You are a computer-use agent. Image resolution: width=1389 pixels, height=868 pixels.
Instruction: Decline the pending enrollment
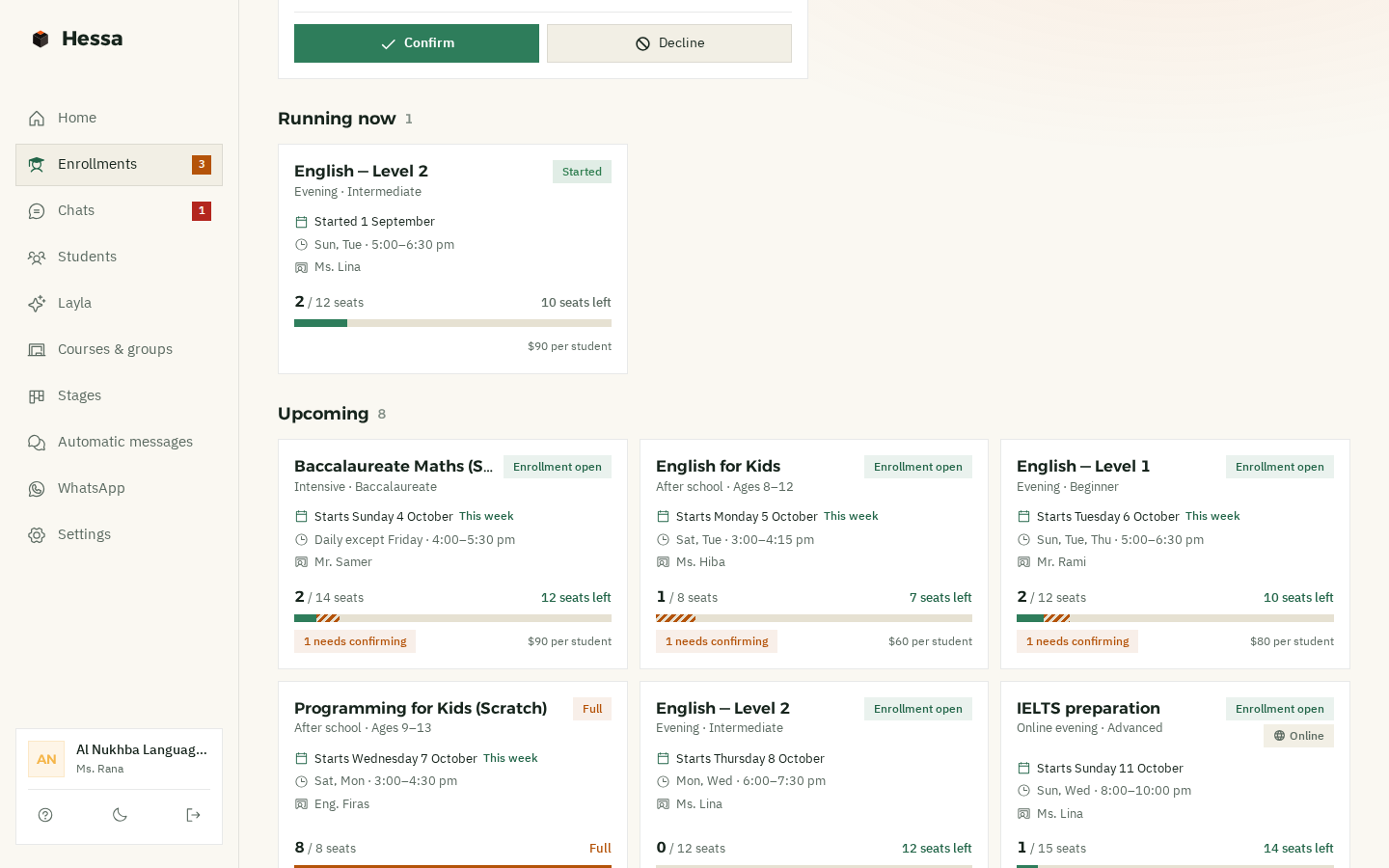(669, 43)
